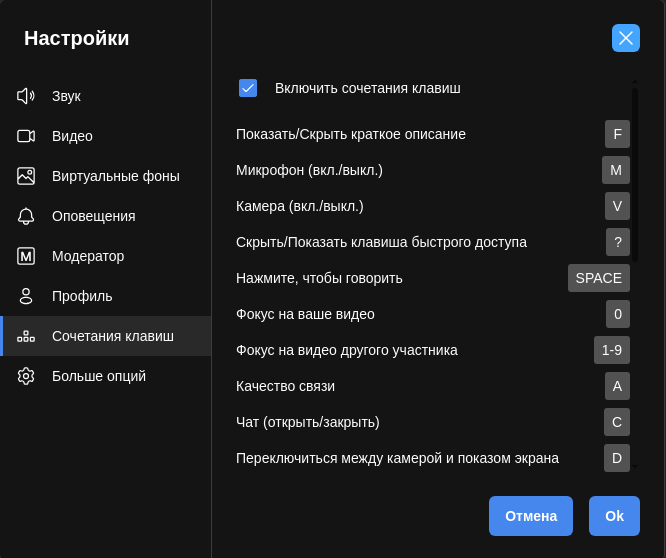Click the picture icon for Виртуальные фоны
666x558 pixels.
pyautogui.click(x=26, y=176)
